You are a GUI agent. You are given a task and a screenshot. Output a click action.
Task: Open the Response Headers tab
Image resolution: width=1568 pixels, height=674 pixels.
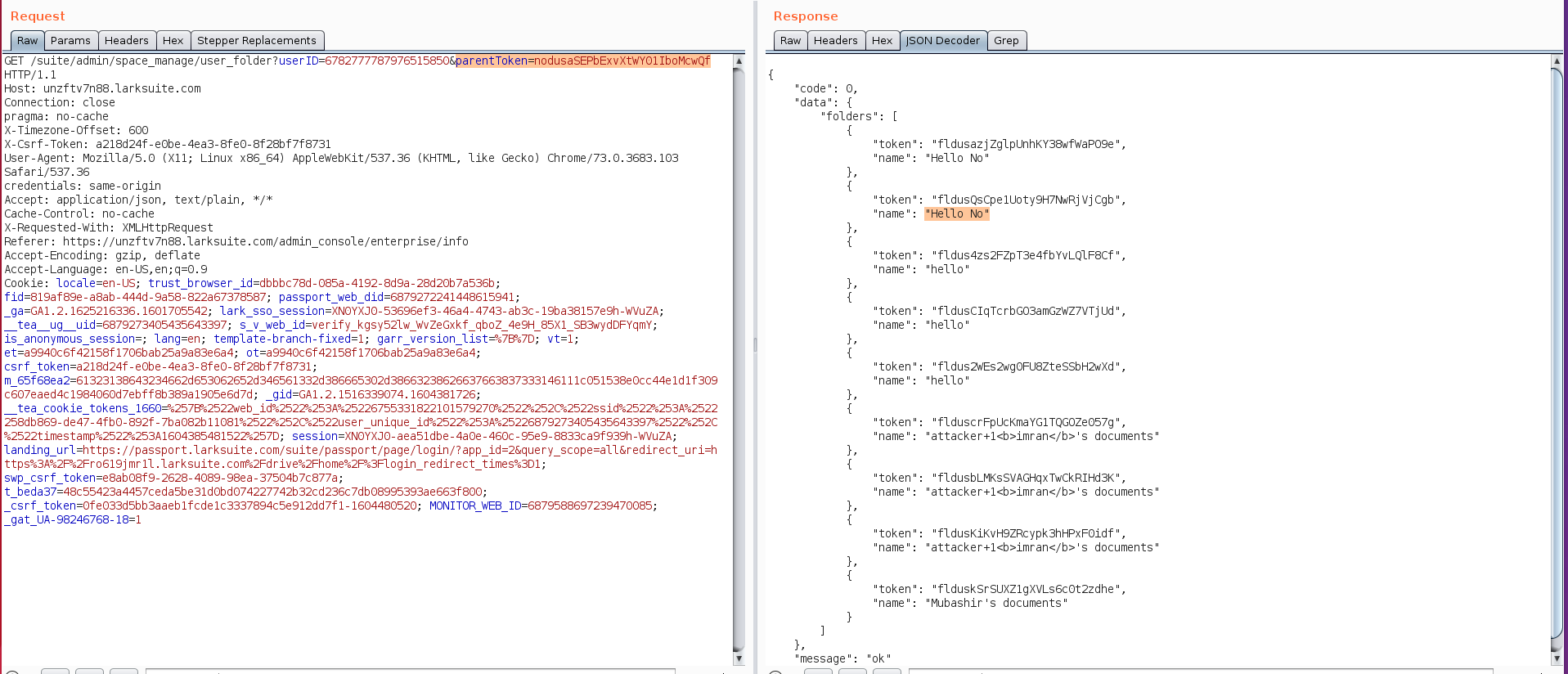click(x=835, y=41)
